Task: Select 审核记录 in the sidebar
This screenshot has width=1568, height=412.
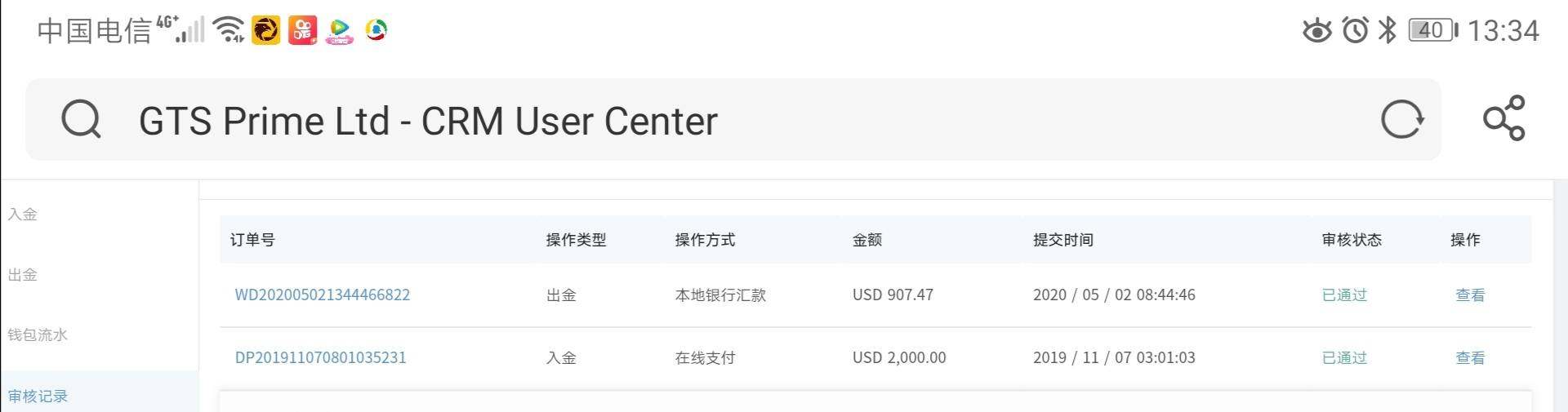Action: tap(38, 396)
